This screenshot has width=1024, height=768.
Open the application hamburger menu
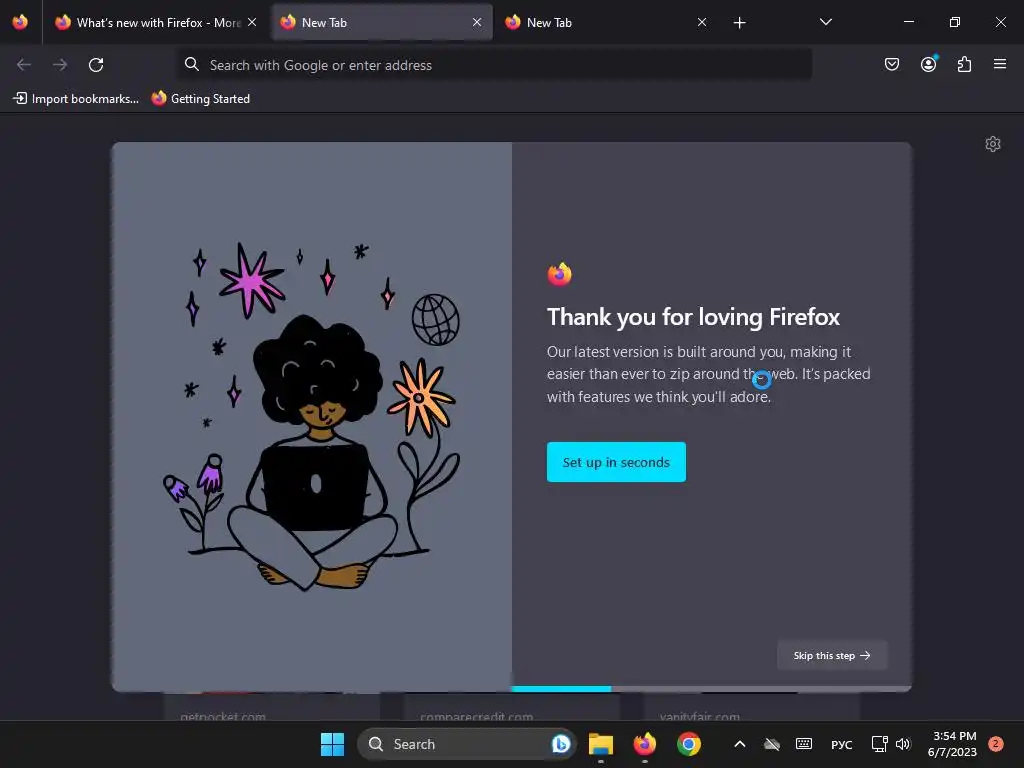pyautogui.click(x=1000, y=64)
